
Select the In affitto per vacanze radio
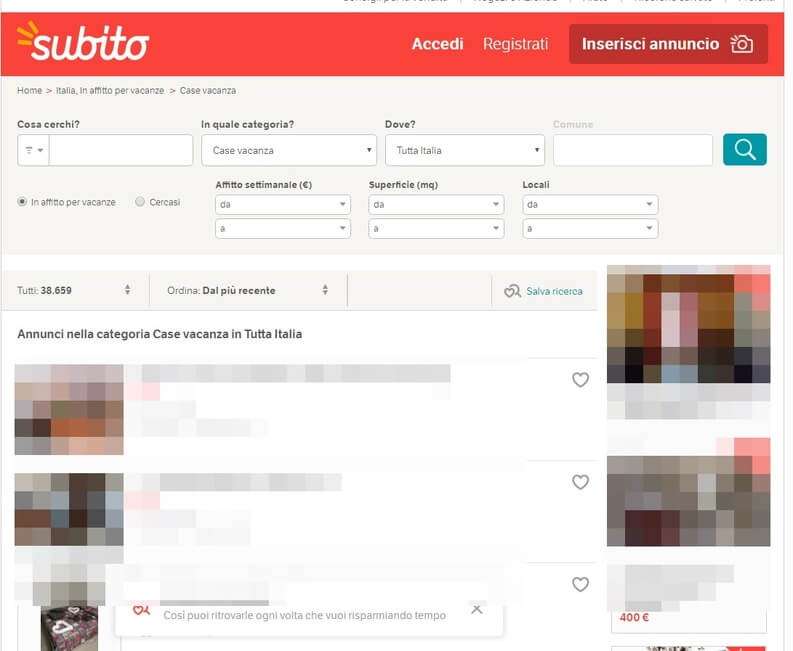(22, 202)
